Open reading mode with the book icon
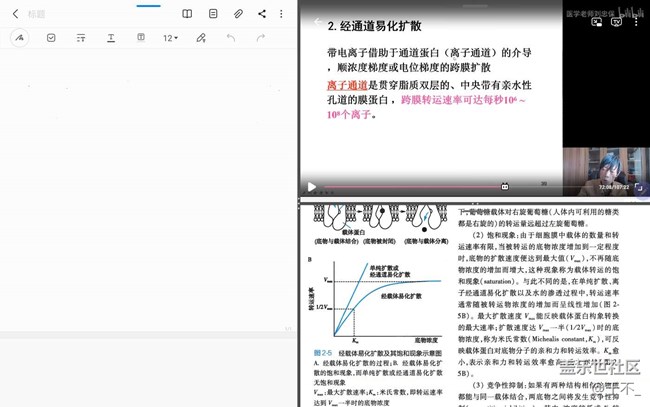Screen dimensions: 650x407 (x=187, y=14)
